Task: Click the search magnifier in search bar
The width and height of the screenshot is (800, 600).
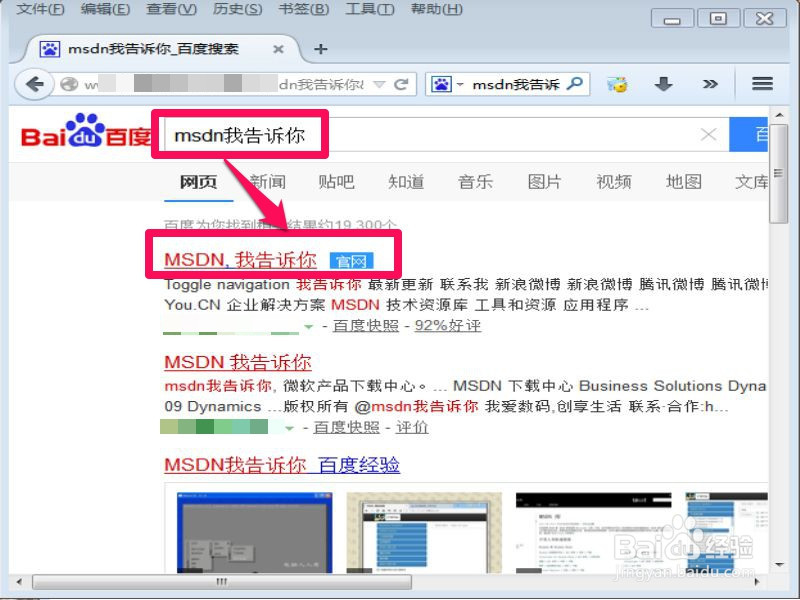Action: 575,84
